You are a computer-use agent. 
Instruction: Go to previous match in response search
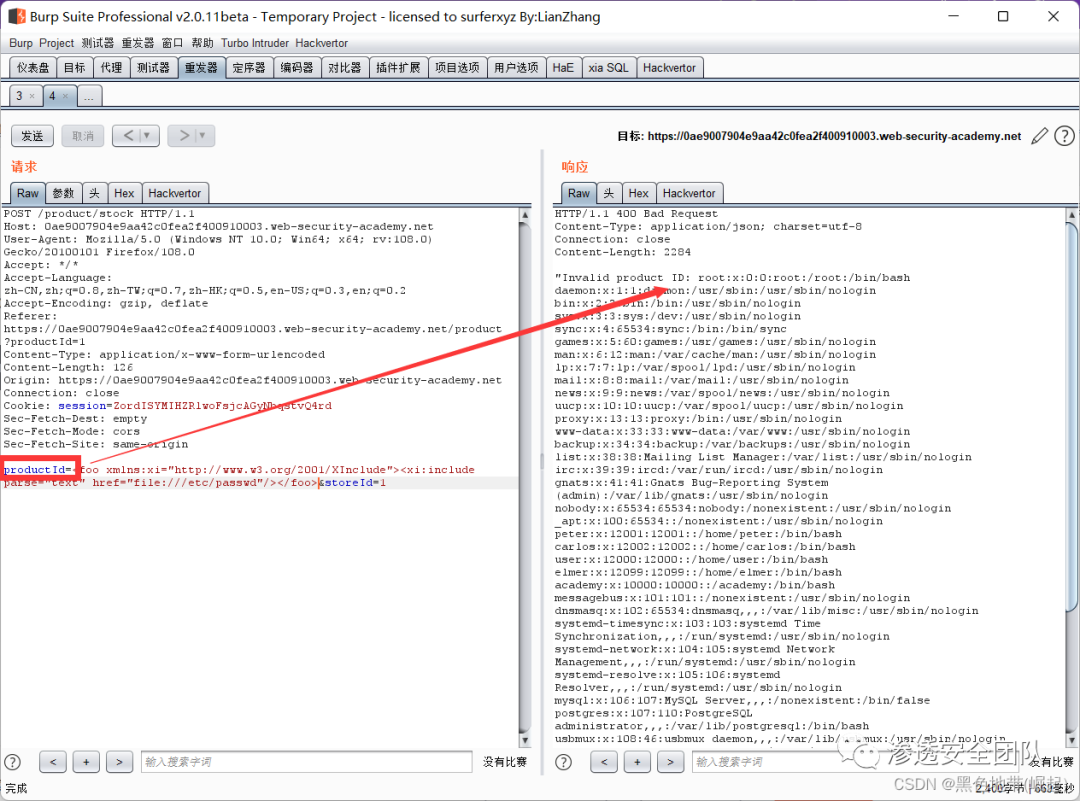(x=604, y=762)
